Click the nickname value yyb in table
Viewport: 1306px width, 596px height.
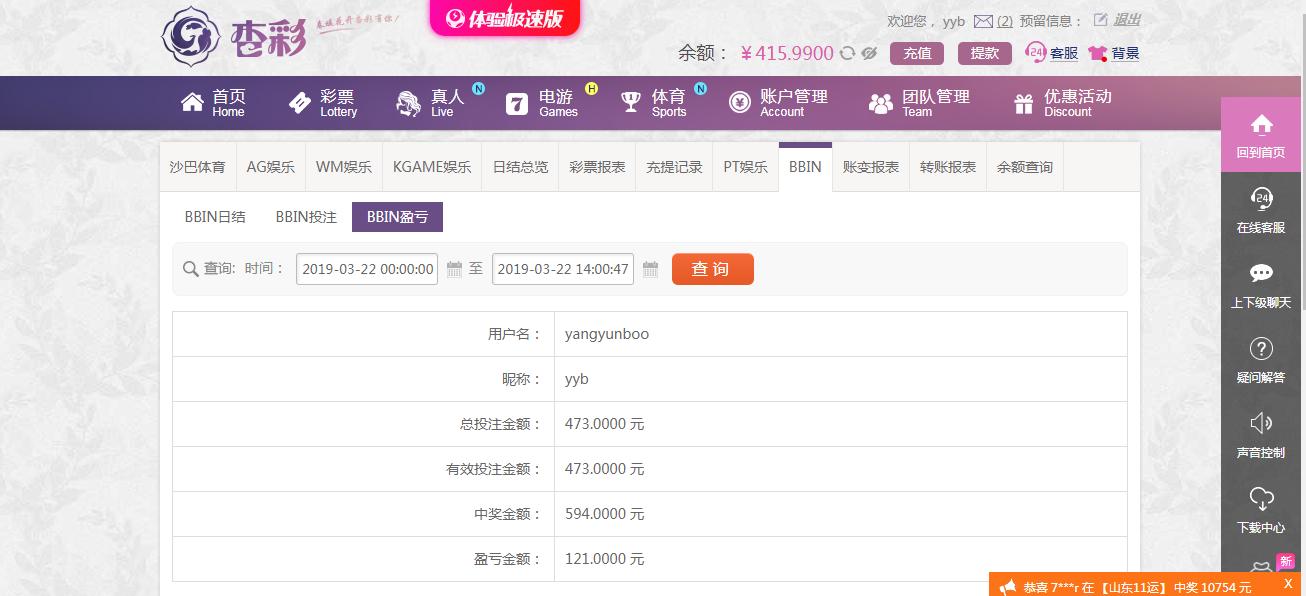click(x=577, y=379)
